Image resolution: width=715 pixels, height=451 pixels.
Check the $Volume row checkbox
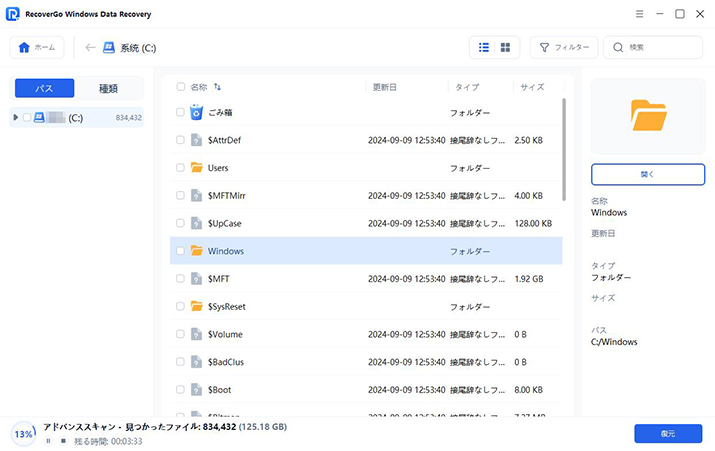(180, 334)
